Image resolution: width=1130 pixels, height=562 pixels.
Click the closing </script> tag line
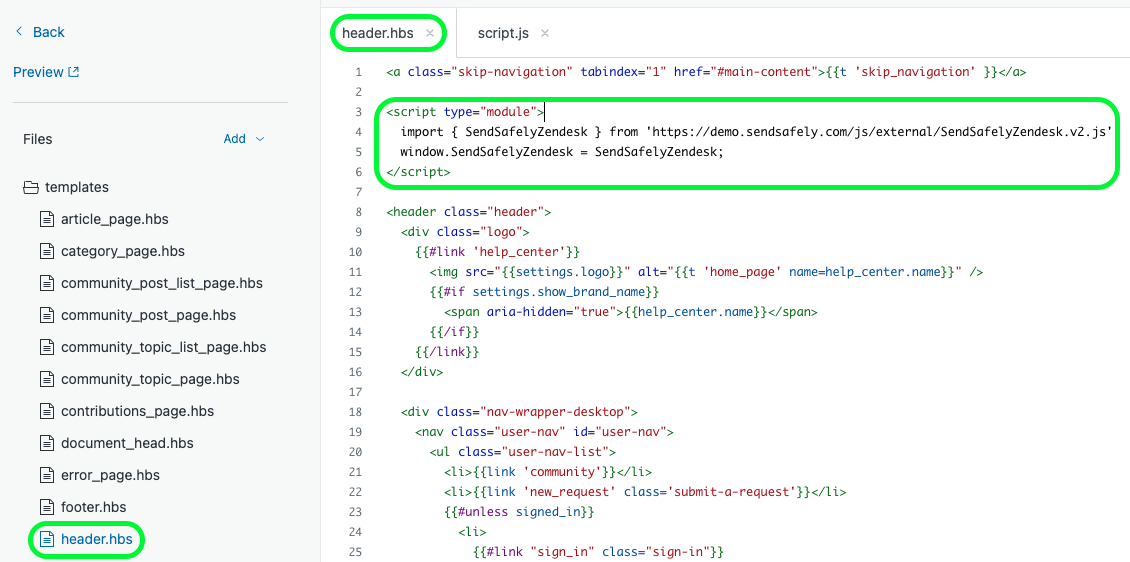[418, 172]
